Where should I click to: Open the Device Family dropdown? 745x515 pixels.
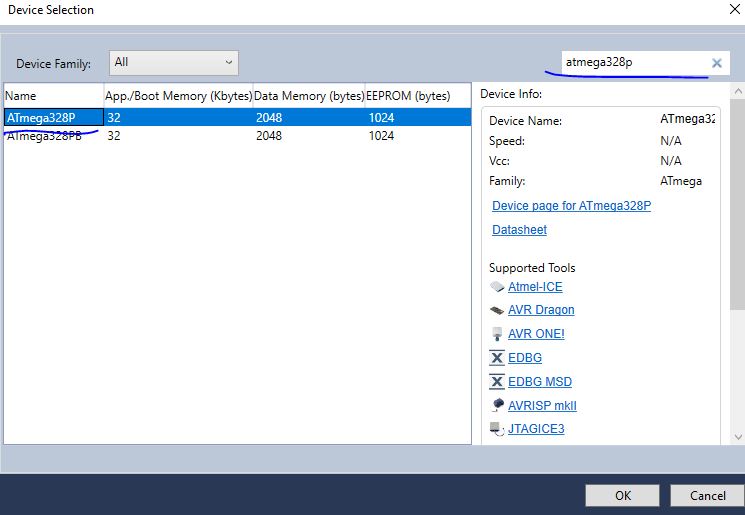174,63
